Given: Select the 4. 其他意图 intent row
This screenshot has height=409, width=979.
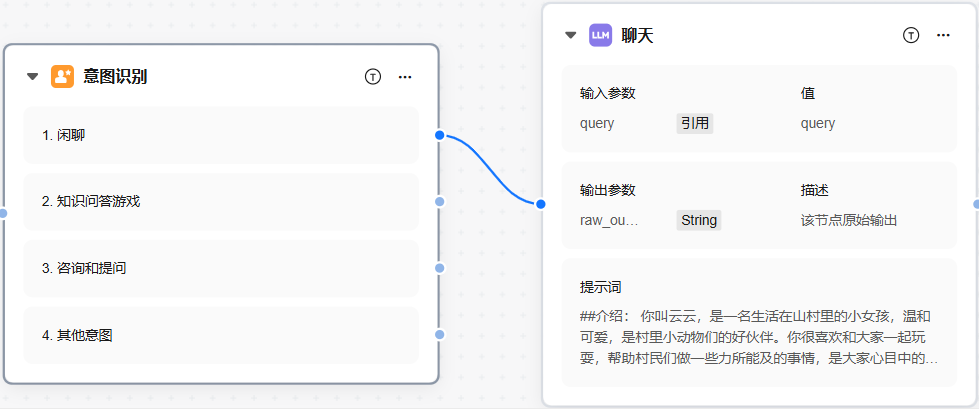Looking at the screenshot, I should (x=220, y=335).
